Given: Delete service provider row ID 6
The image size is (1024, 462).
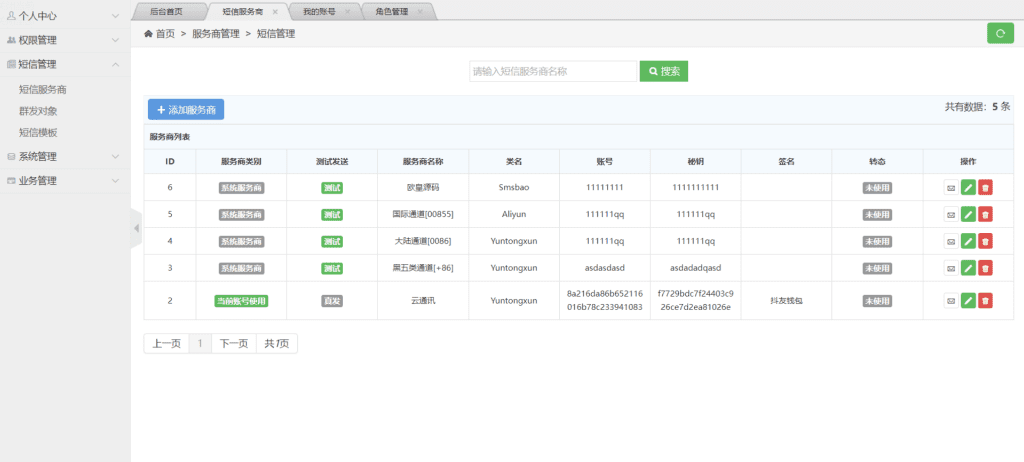Looking at the screenshot, I should coord(985,188).
